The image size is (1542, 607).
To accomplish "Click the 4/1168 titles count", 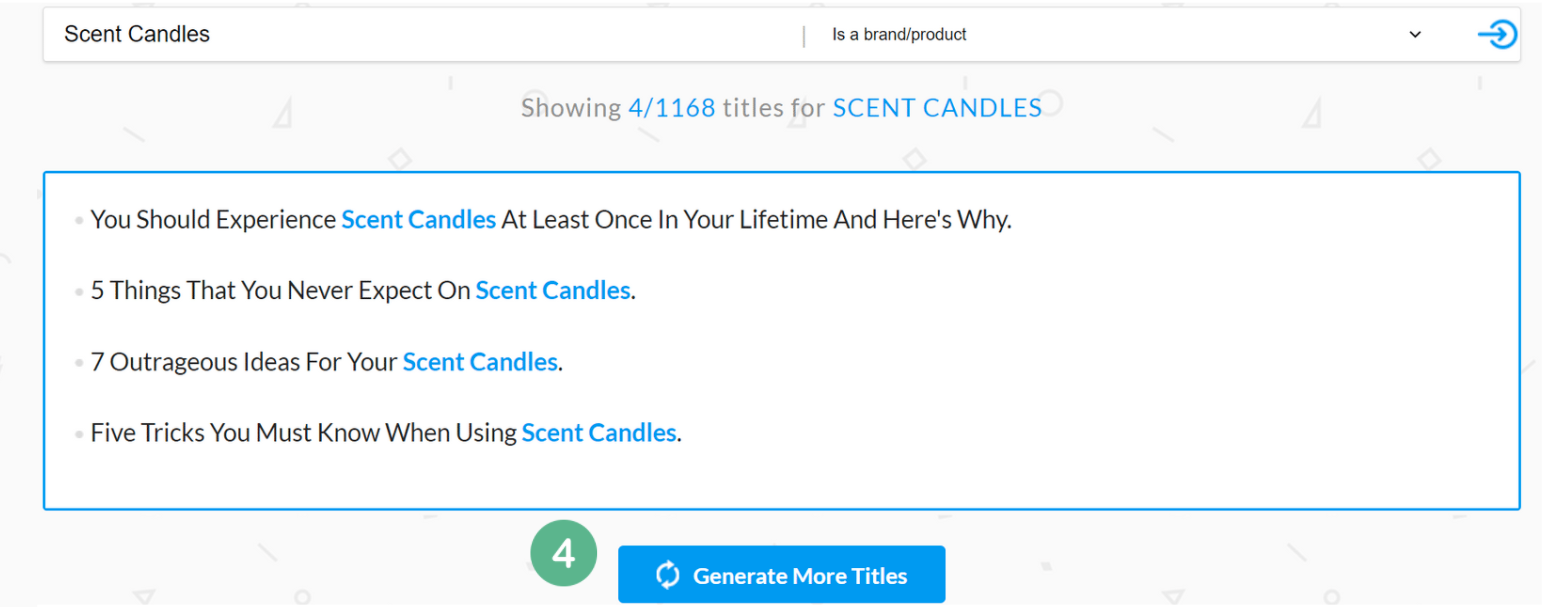I will (x=671, y=108).
